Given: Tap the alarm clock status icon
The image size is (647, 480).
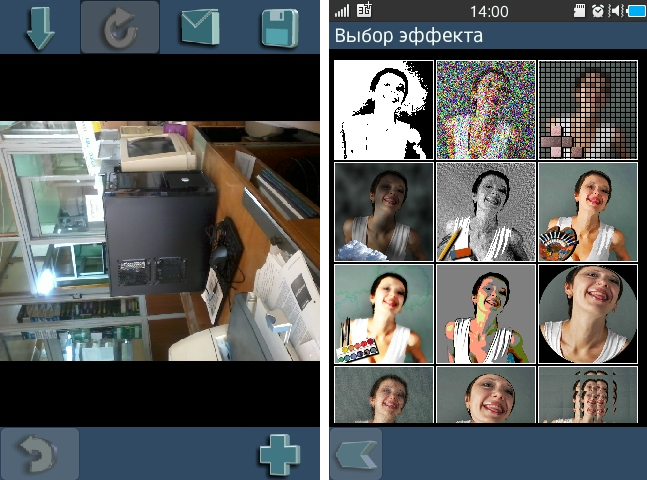Looking at the screenshot, I should click(598, 11).
